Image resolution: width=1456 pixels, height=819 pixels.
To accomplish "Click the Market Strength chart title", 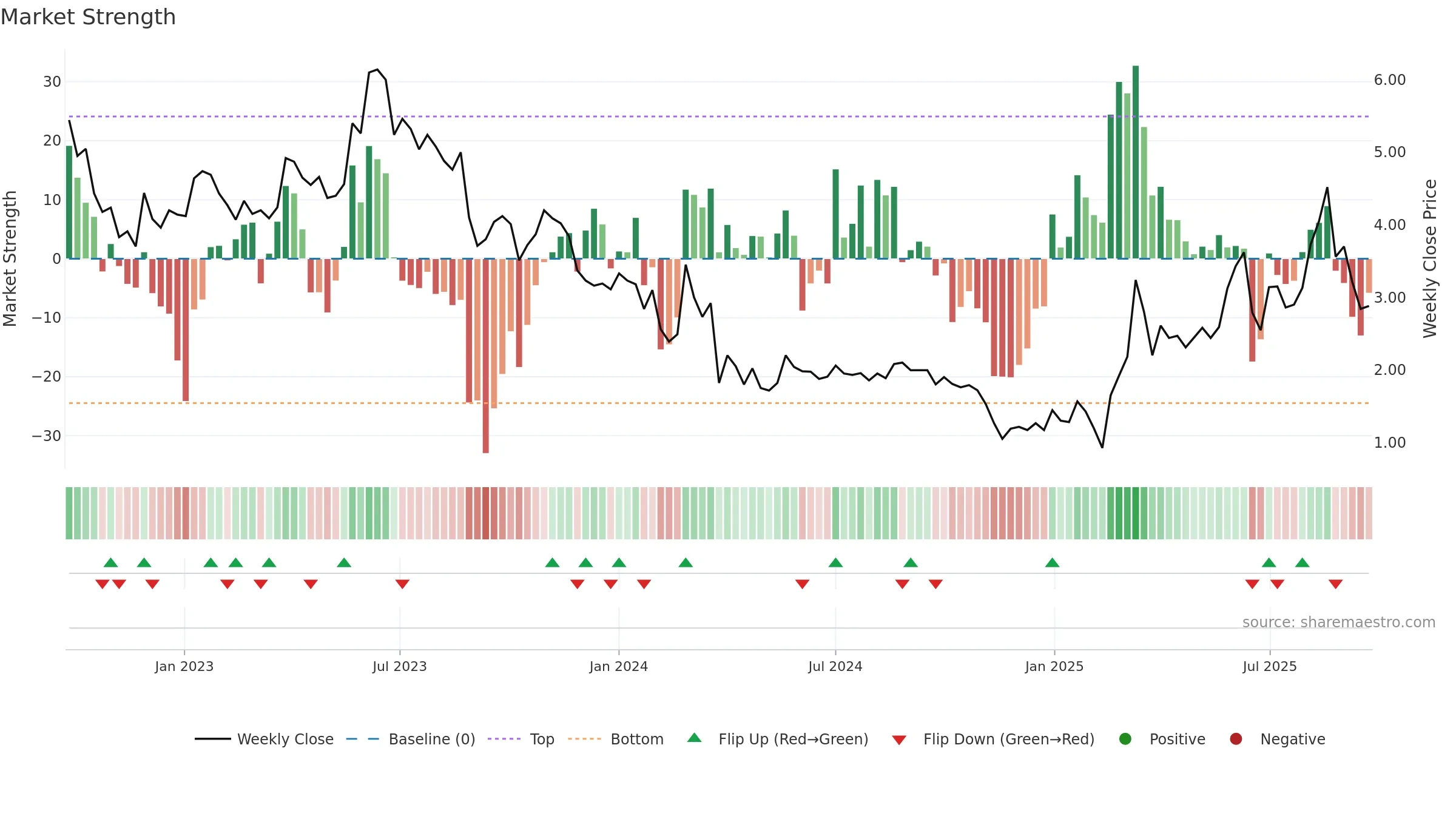I will 88,17.
